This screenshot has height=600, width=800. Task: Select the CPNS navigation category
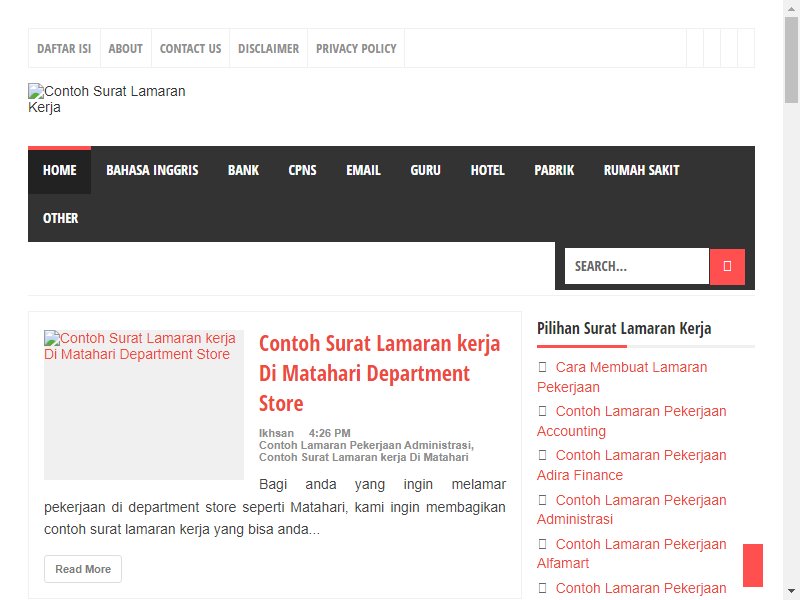click(x=303, y=170)
